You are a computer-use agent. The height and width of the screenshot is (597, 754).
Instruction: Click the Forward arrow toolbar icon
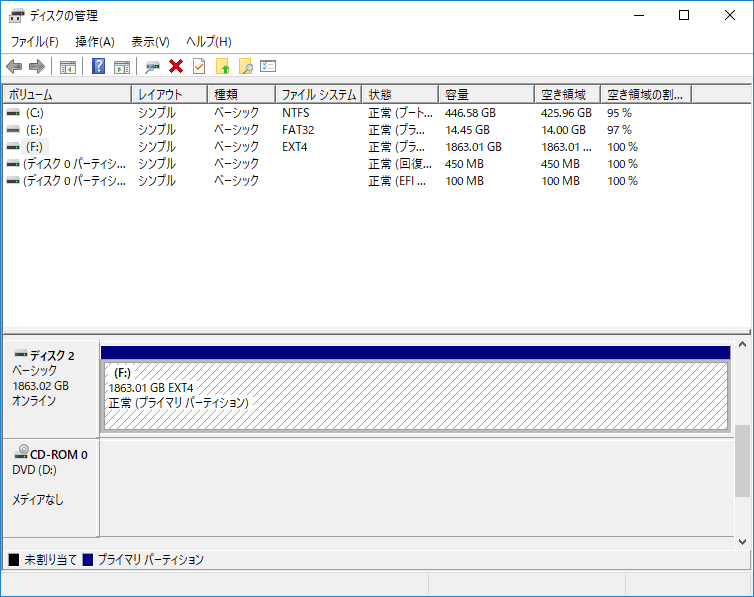[x=37, y=66]
